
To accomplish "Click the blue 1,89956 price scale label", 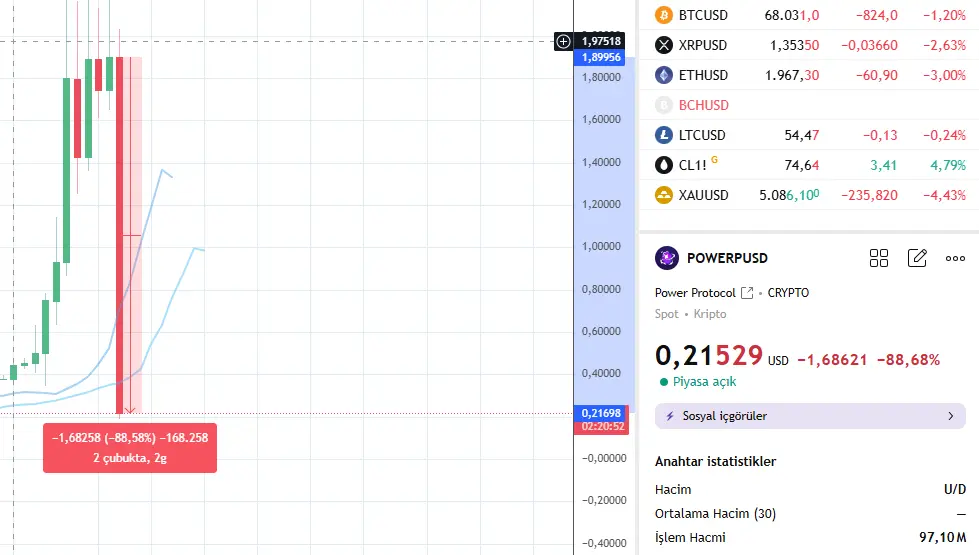I will coord(601,57).
